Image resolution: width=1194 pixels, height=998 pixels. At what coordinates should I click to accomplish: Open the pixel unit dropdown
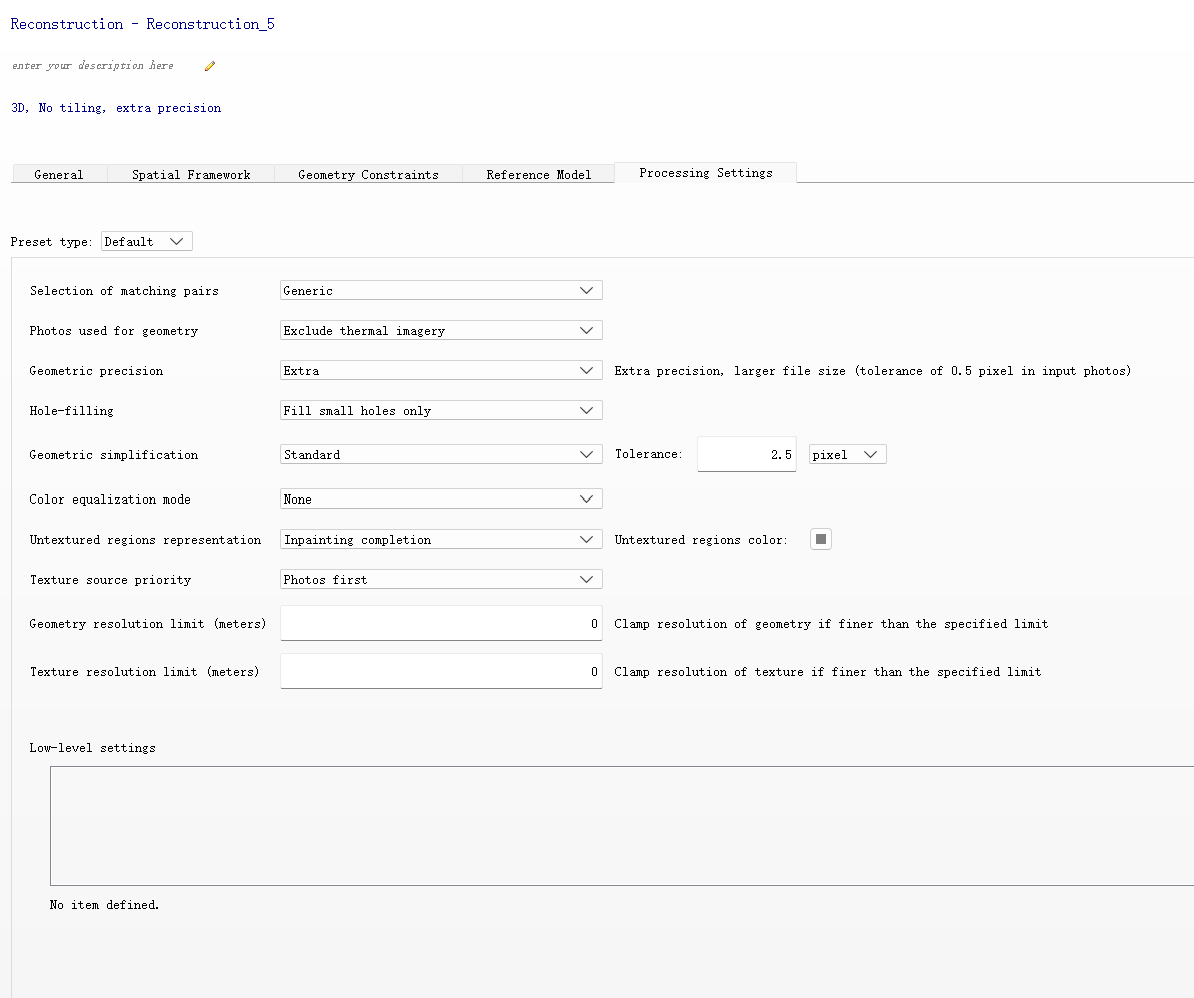click(x=848, y=454)
